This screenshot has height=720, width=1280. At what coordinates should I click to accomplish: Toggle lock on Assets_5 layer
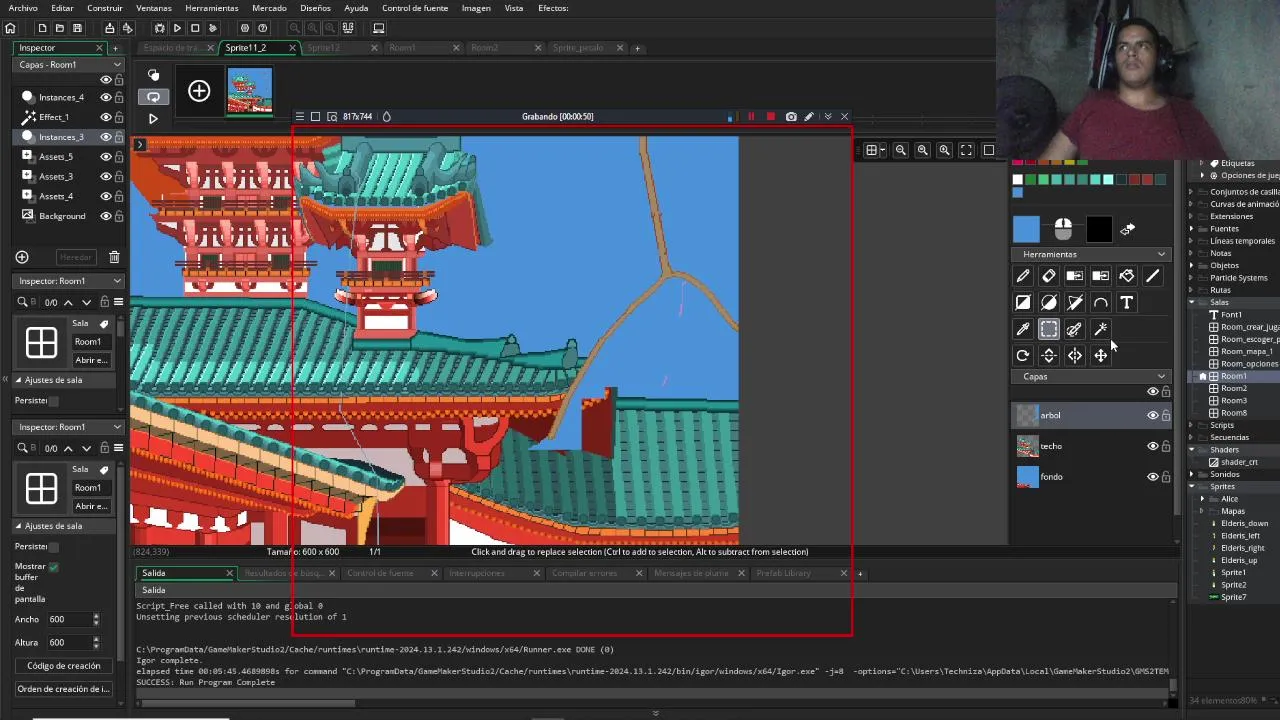click(119, 157)
